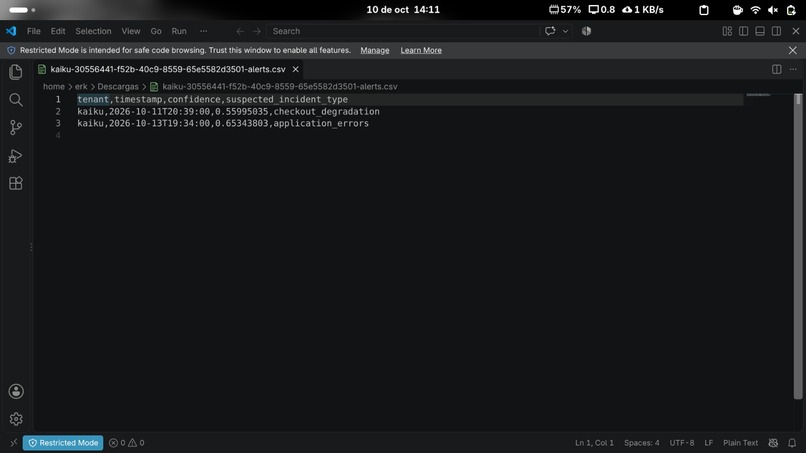Viewport: 806px width, 453px height.
Task: Toggle the primary side bar
Action: [x=744, y=31]
